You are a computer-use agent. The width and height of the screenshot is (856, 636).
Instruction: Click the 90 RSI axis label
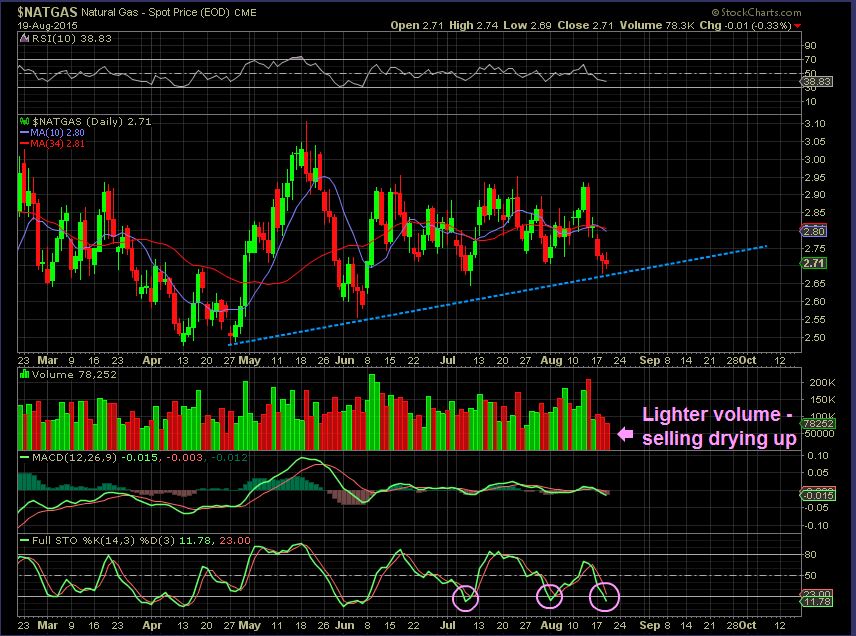pos(810,45)
